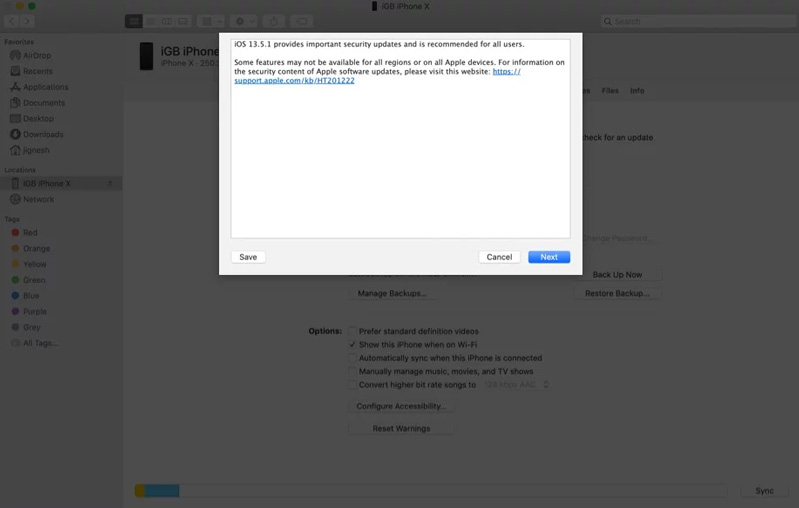Screen dimensions: 799x508
Task: Click Restore Backup button
Action: [617, 293]
